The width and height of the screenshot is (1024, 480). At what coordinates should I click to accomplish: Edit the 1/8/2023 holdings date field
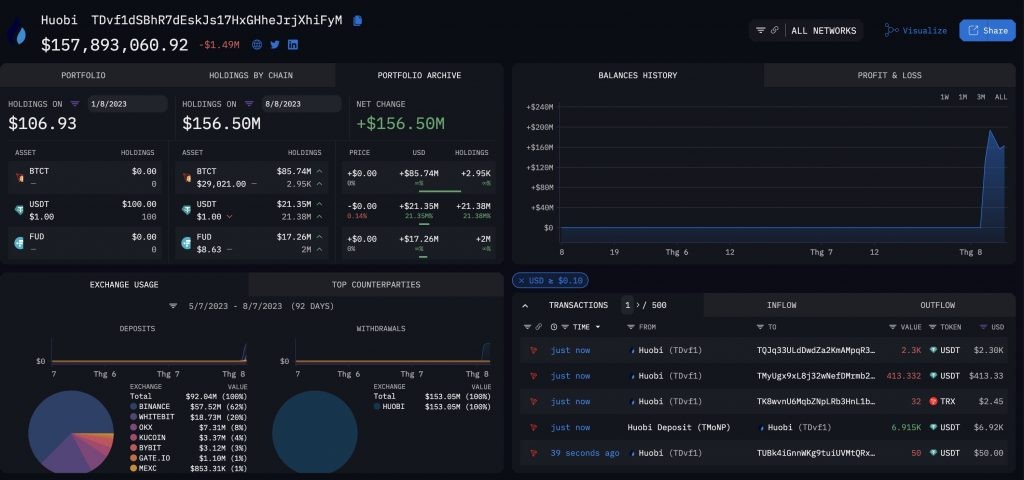click(x=127, y=104)
